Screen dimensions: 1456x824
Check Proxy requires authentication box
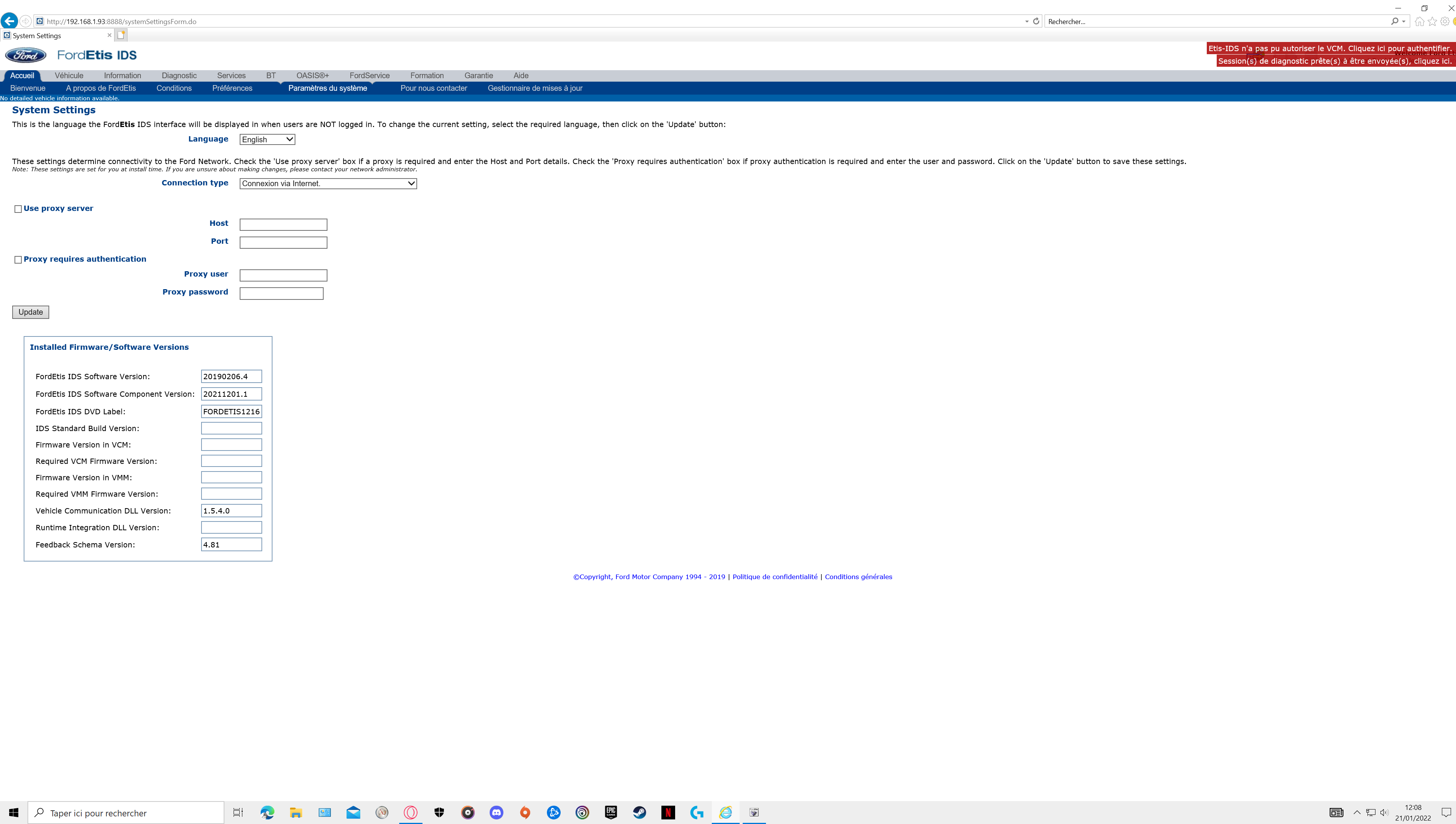(x=18, y=260)
